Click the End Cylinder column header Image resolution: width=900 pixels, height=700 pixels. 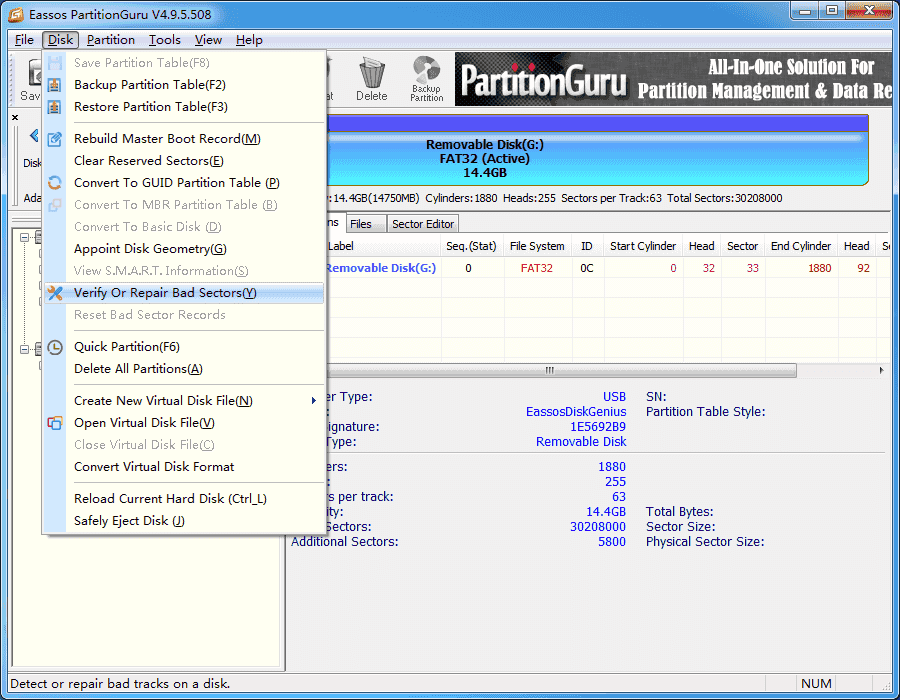801,246
